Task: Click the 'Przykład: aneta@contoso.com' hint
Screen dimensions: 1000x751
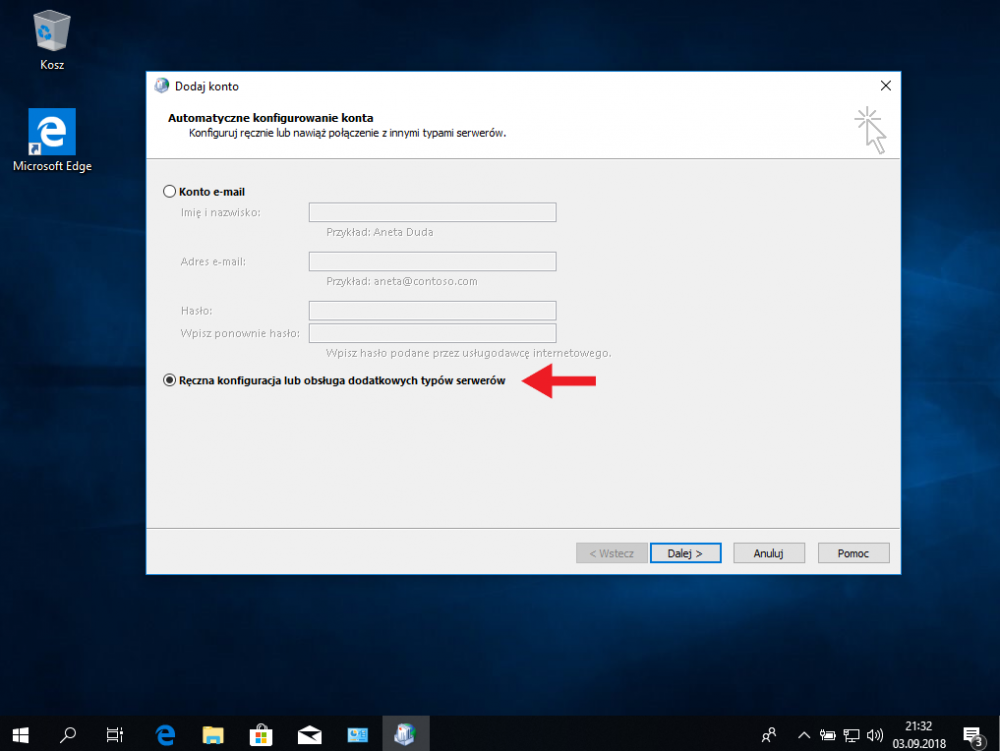Action: [x=402, y=281]
